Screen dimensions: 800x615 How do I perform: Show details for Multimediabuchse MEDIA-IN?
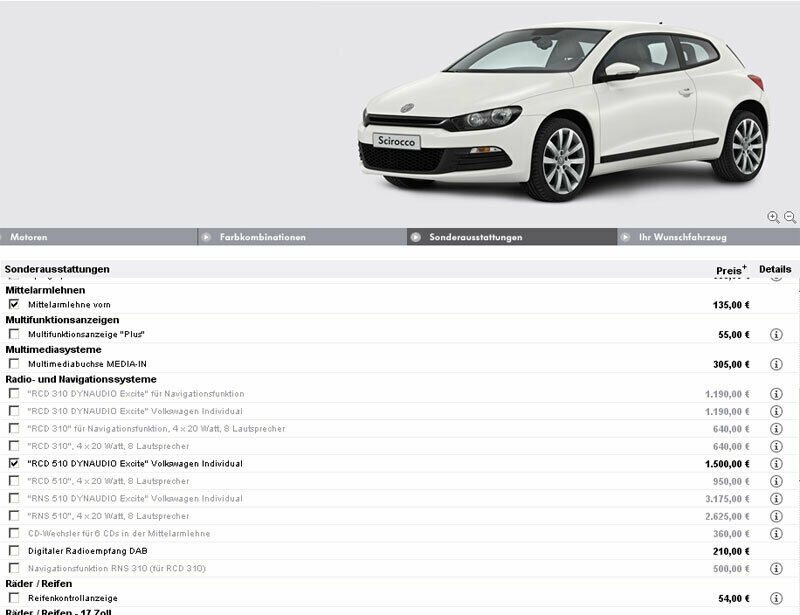pyautogui.click(x=775, y=364)
